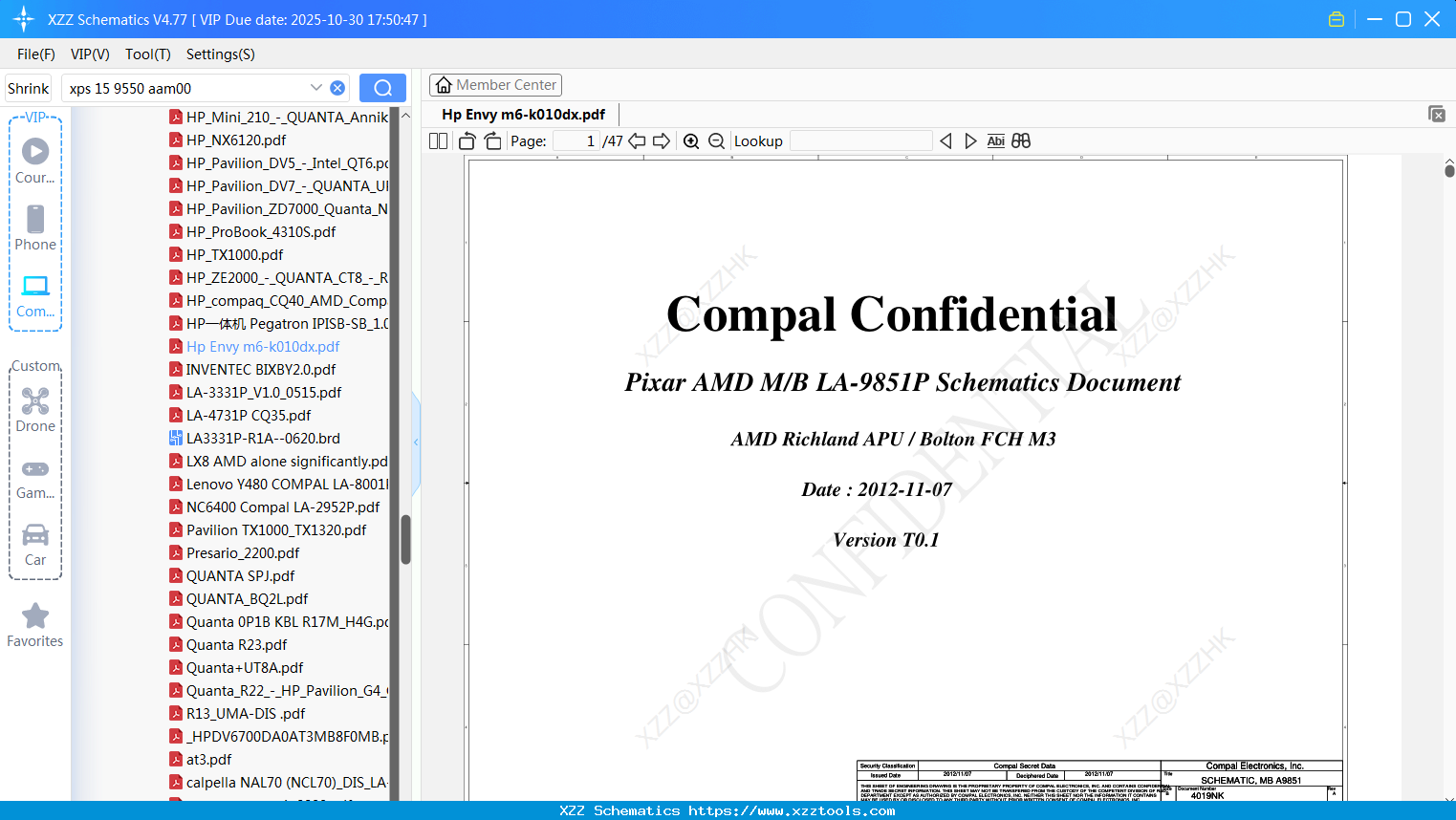
Task: Select the Hp Envy m6-k010dx.pdf tab
Action: (523, 115)
